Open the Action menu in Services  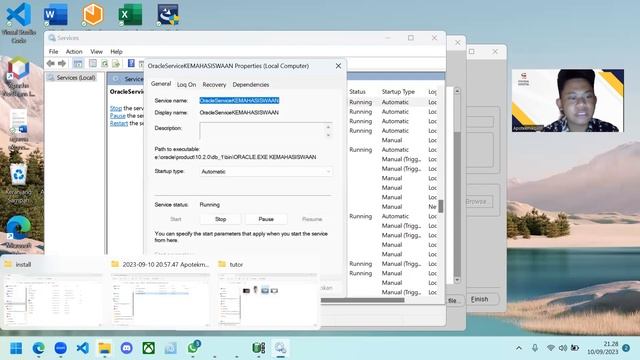(x=74, y=51)
